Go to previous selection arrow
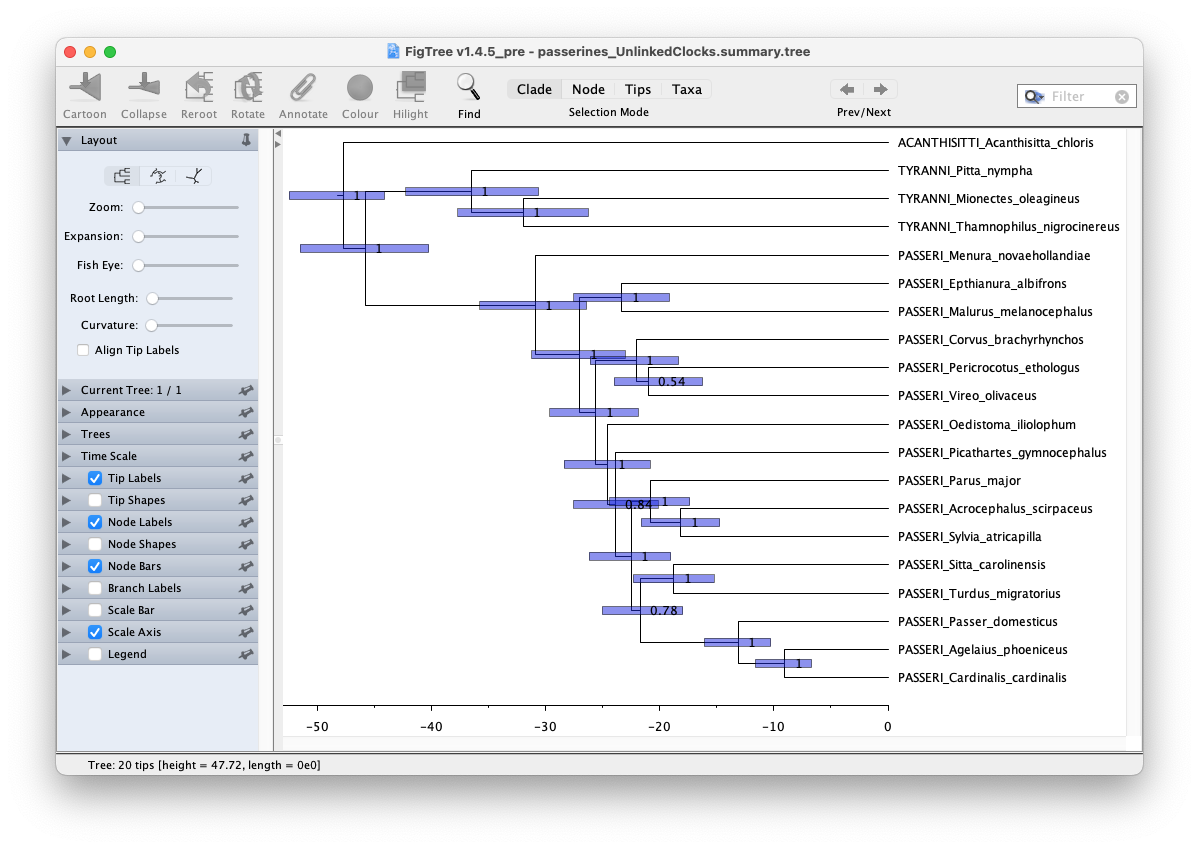 [x=847, y=89]
